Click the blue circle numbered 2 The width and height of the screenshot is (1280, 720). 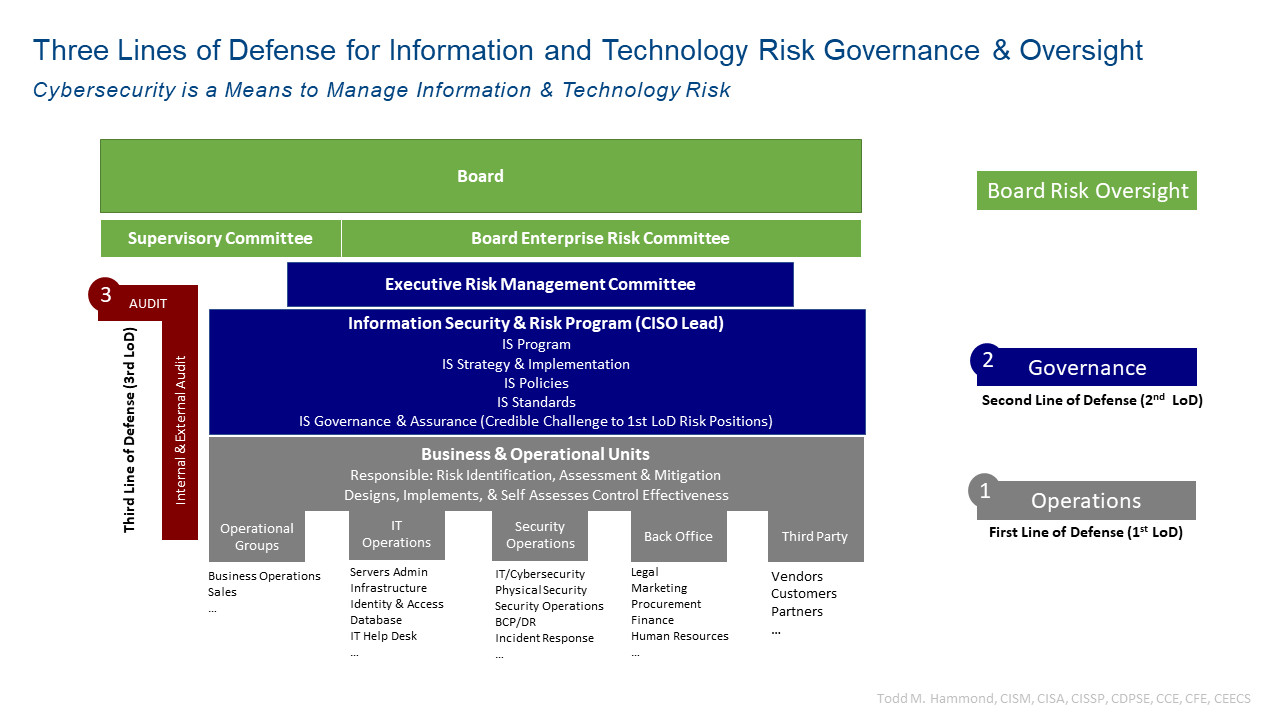987,361
